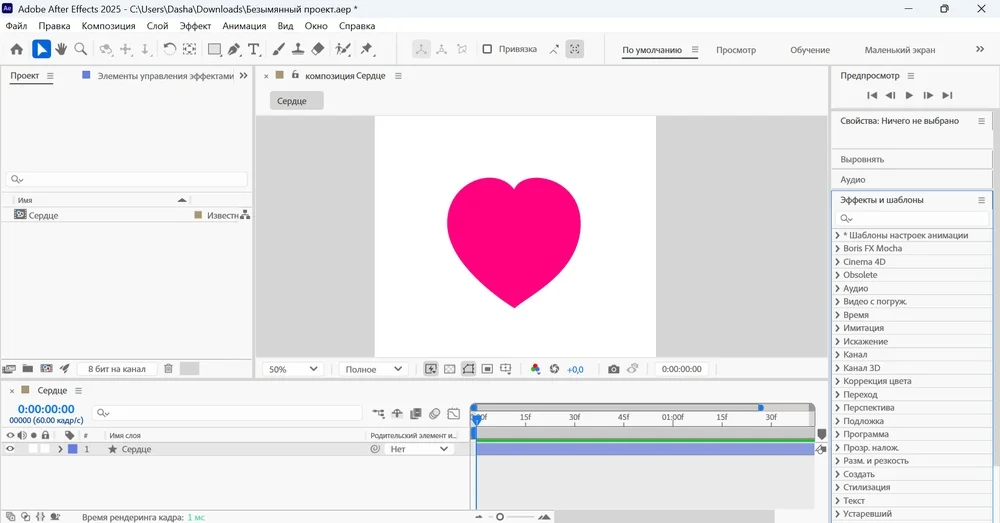1000x523 pixels.
Task: Open the Полное resolution dropdown
Action: 372,369
